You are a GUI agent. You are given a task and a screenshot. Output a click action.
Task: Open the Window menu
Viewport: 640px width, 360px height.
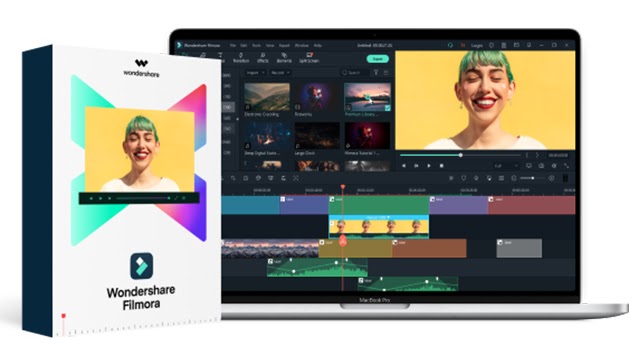click(302, 45)
